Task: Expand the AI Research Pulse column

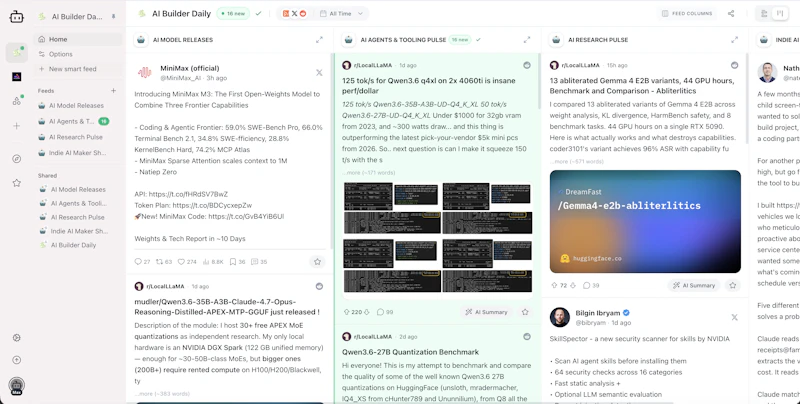Action: (734, 40)
